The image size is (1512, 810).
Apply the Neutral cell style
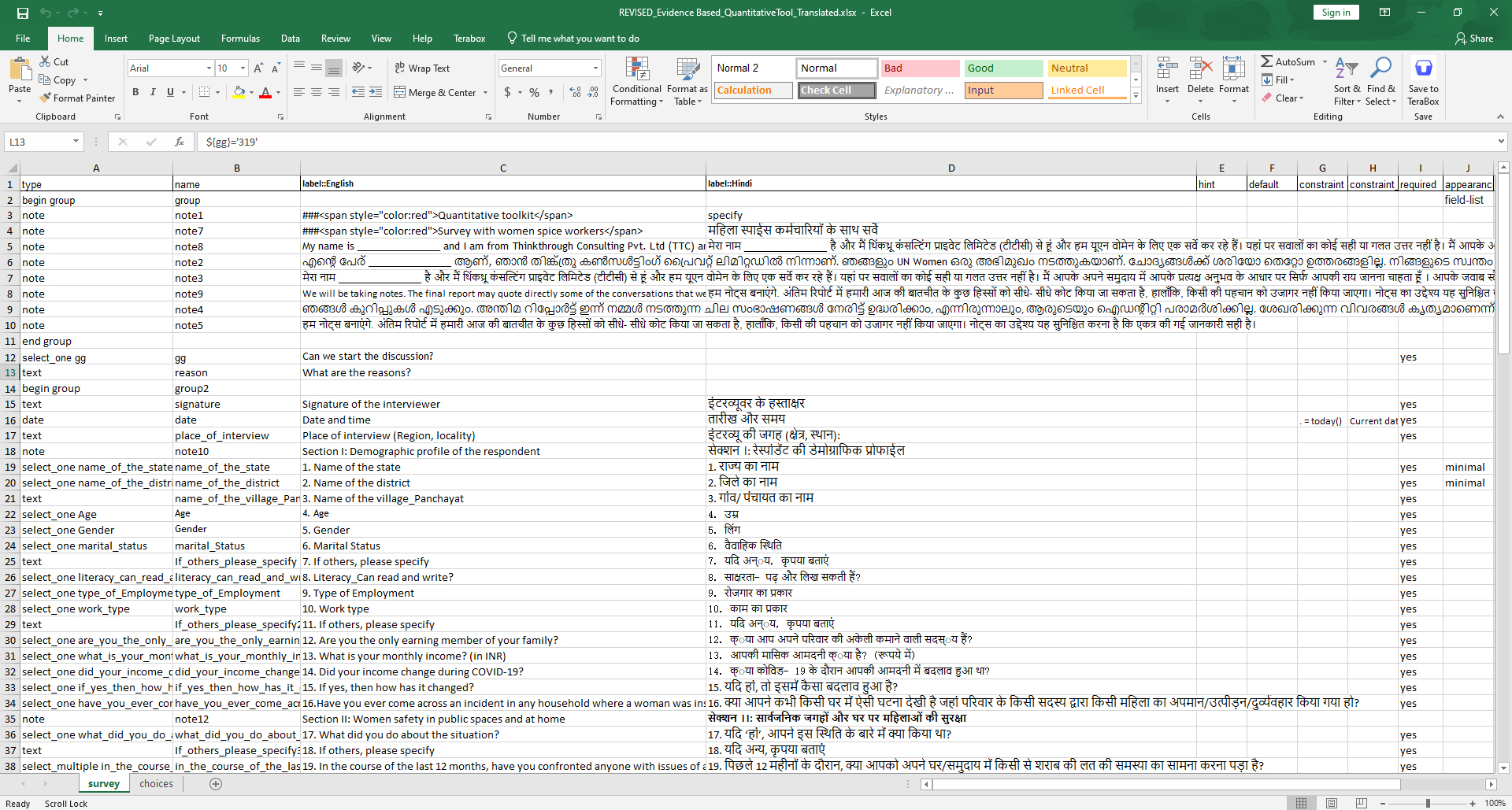[x=1087, y=68]
